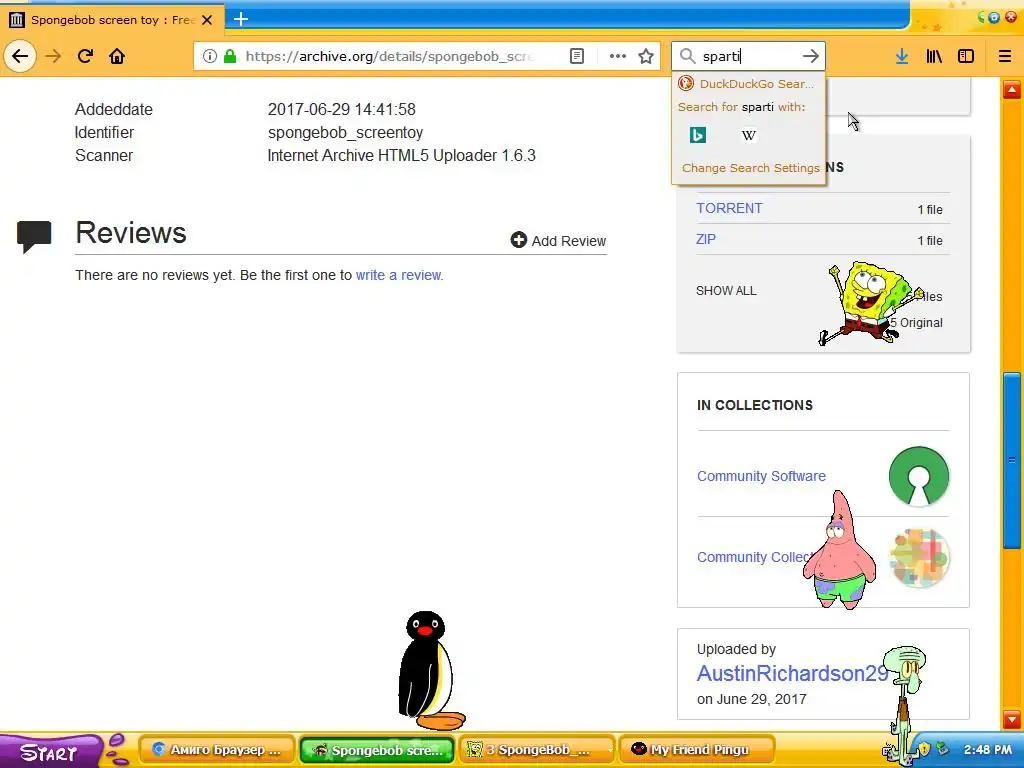Toggle reader view icon in address bar
Image resolution: width=1024 pixels, height=768 pixels.
click(x=577, y=56)
